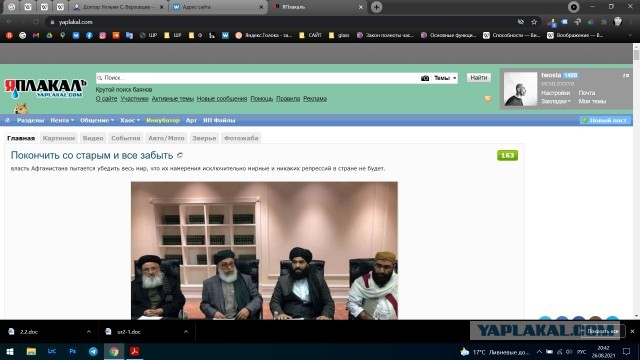Open ЯП Файлы in the blue menu
The width and height of the screenshot is (640, 360).
(x=219, y=120)
